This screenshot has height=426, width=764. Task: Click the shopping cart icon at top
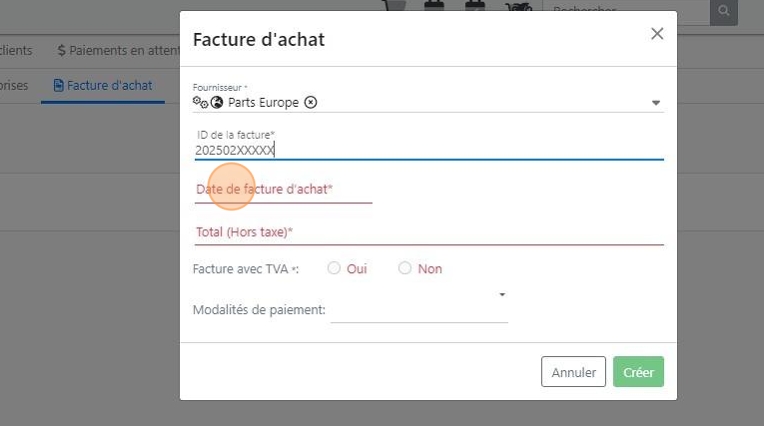pos(395,8)
